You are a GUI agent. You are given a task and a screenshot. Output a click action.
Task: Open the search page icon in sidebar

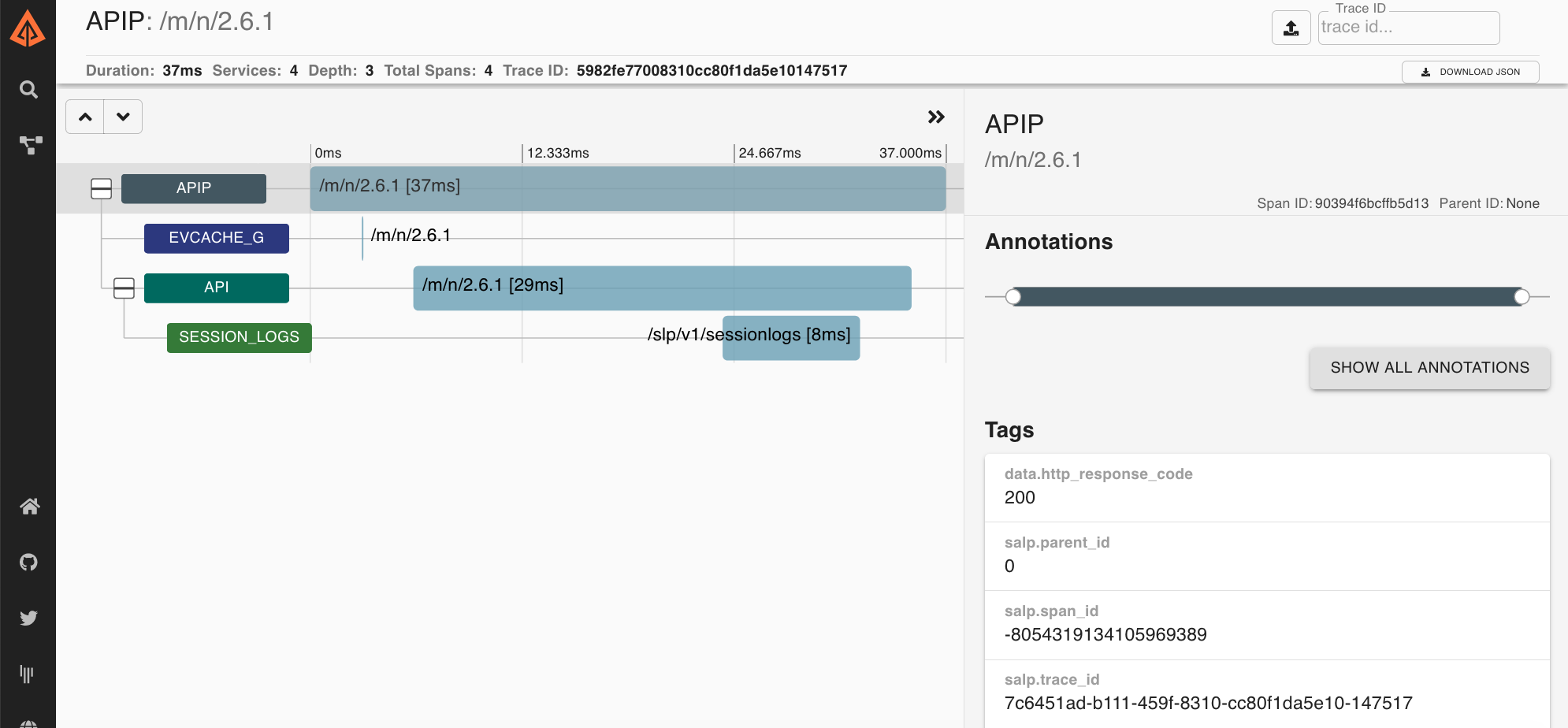tap(28, 90)
